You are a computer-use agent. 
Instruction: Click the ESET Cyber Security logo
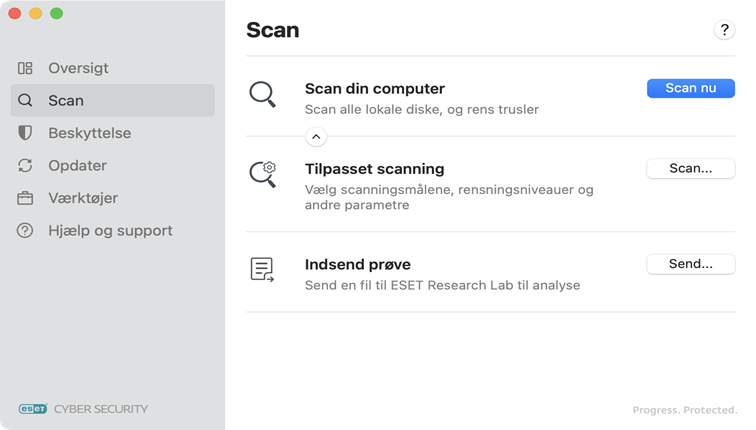click(x=83, y=408)
